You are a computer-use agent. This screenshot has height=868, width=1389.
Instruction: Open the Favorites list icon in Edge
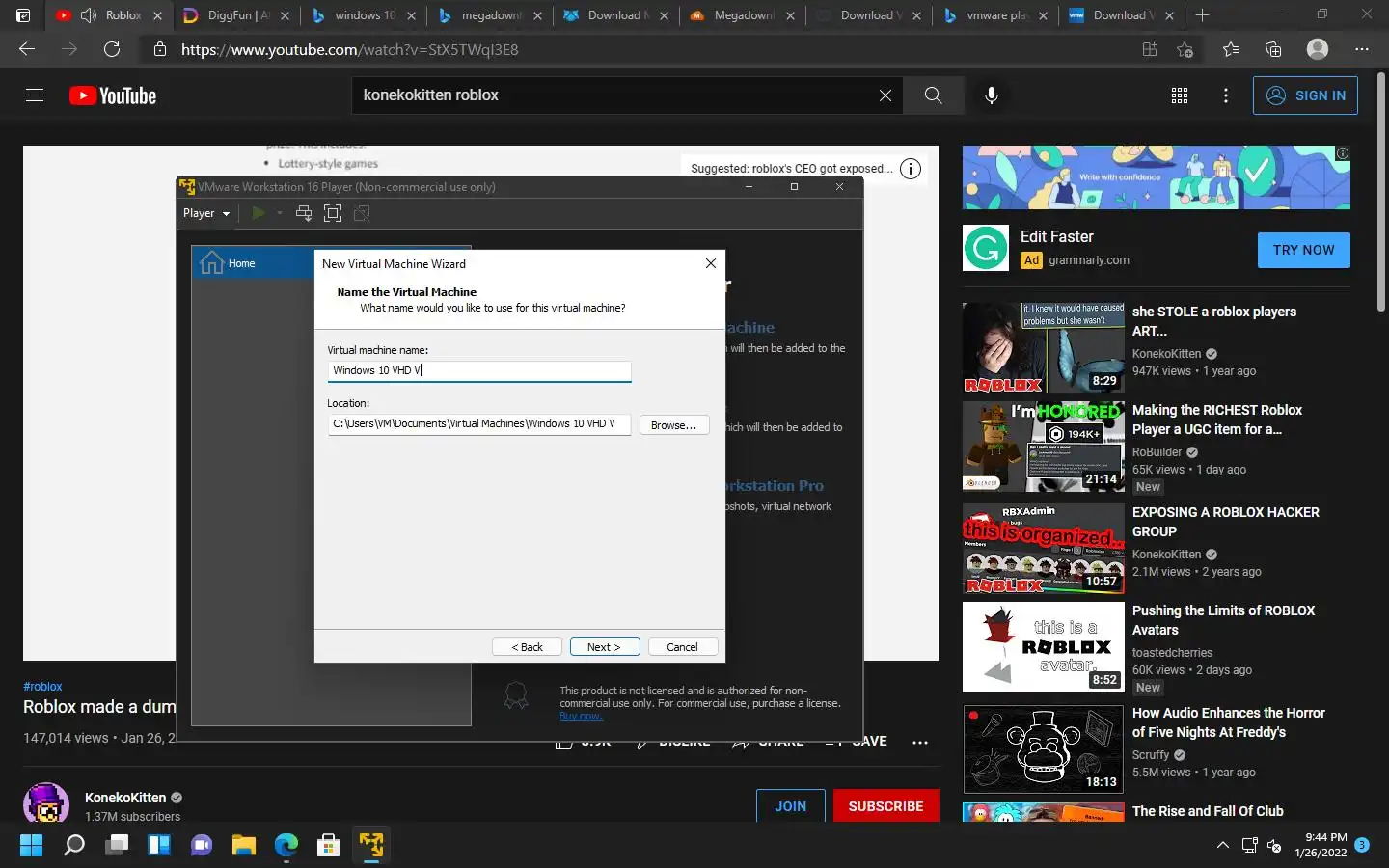coord(1230,49)
